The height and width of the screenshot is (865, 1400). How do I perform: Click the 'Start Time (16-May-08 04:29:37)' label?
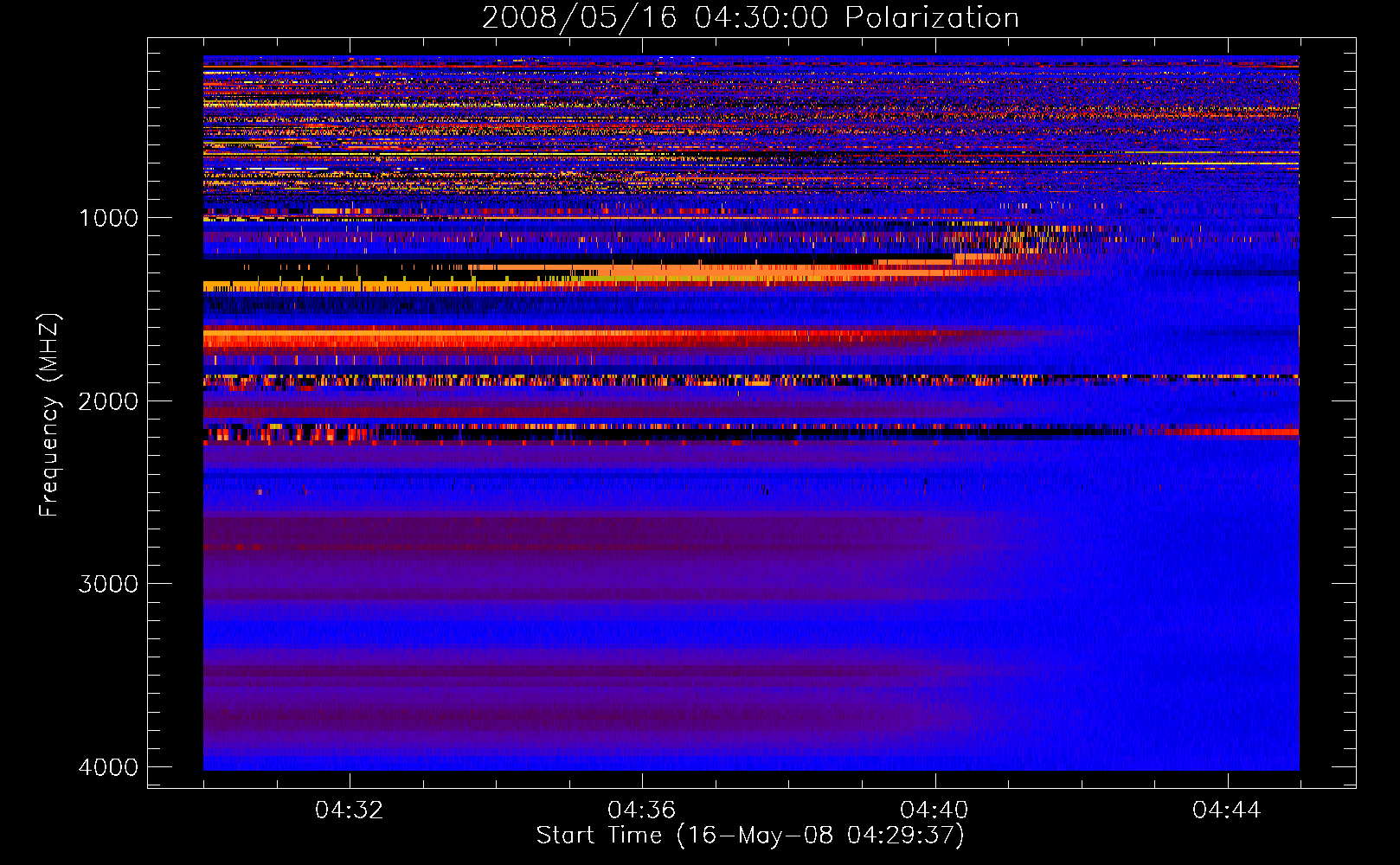[750, 836]
